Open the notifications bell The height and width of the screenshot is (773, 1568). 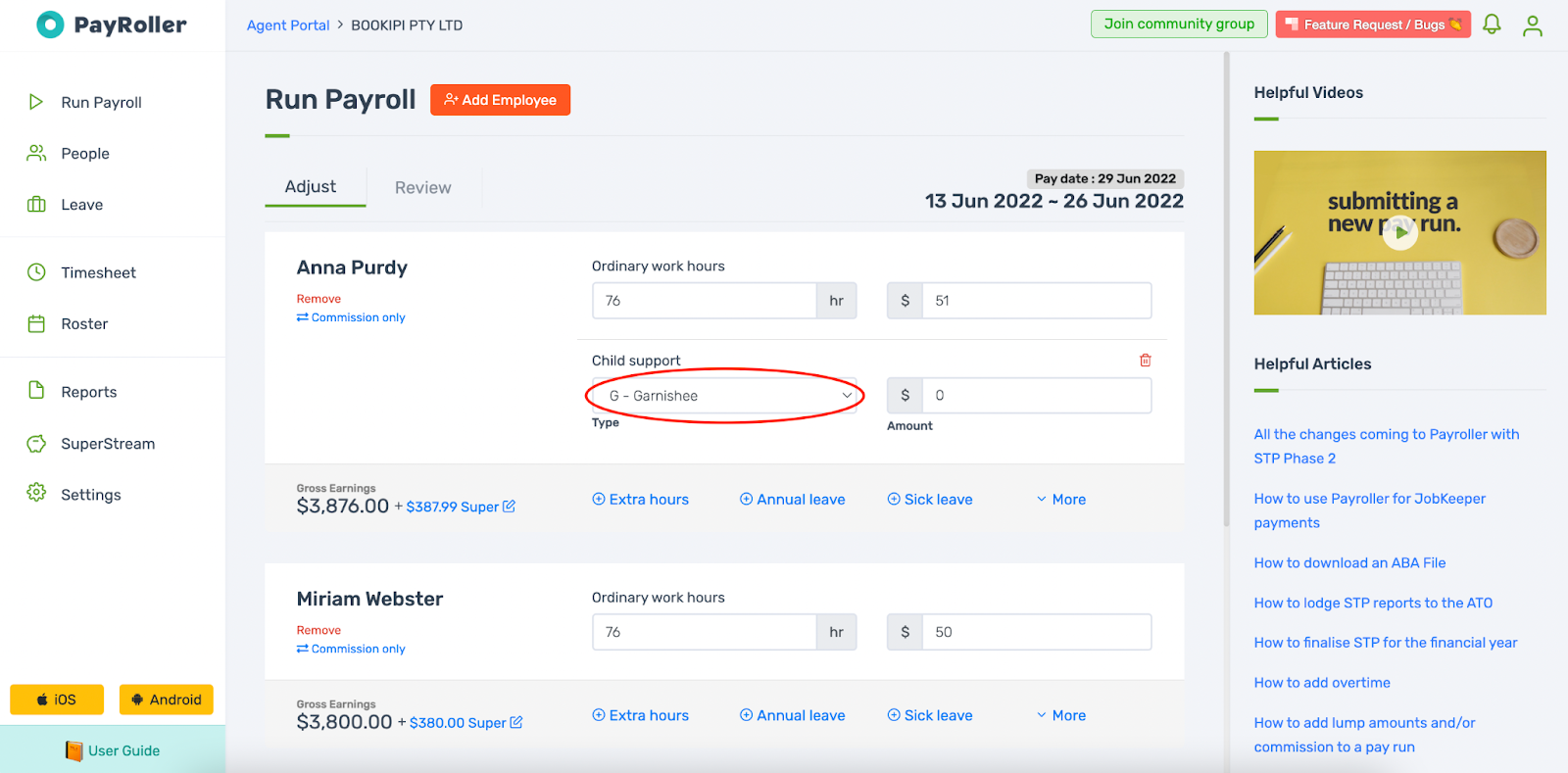click(1492, 24)
